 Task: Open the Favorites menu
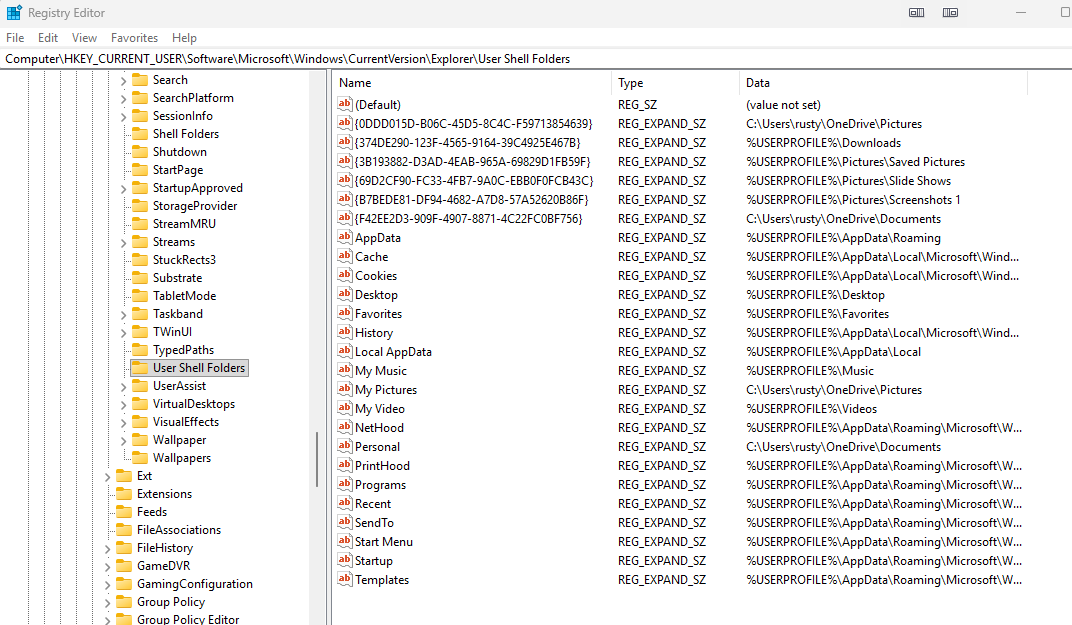pos(134,38)
